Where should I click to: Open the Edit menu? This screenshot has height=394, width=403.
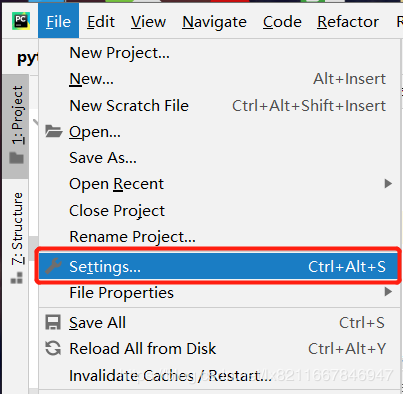tap(101, 22)
